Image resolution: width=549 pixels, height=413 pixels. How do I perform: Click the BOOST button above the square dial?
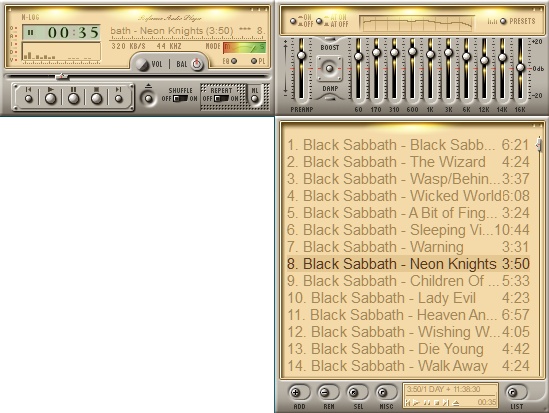click(x=329, y=47)
